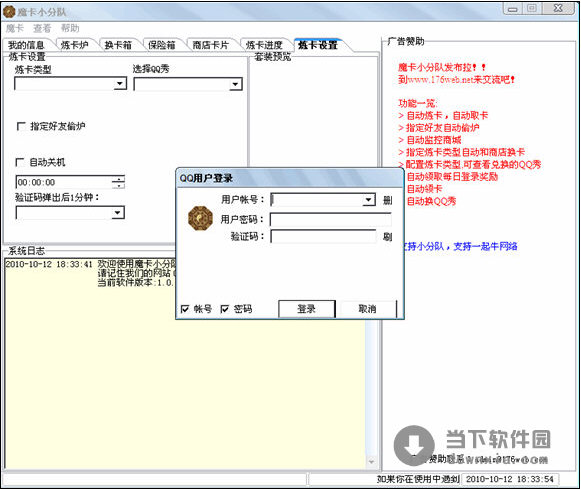Click the status bar time 2010-10-12 18:33:54
This screenshot has height=490, width=581.
(510, 479)
